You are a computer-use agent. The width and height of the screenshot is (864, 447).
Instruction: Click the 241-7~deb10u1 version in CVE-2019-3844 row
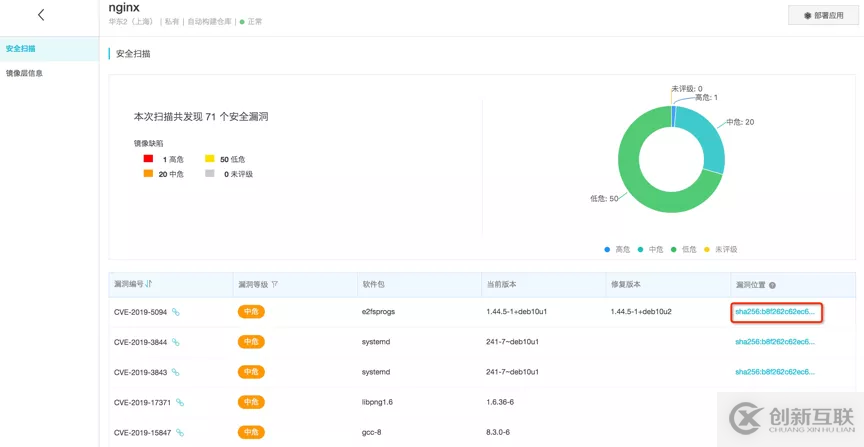pos(512,342)
